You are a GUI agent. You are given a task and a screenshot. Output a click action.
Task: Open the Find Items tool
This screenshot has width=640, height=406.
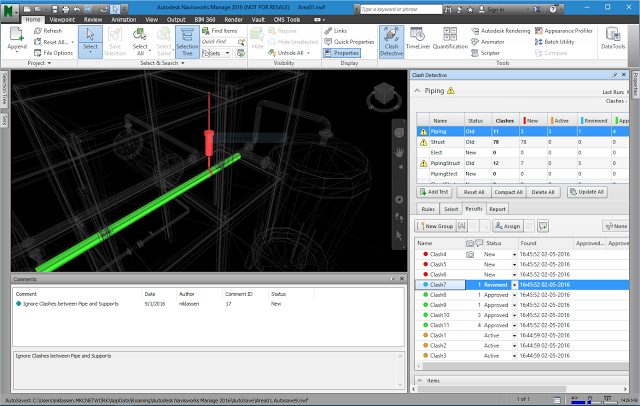click(x=220, y=31)
